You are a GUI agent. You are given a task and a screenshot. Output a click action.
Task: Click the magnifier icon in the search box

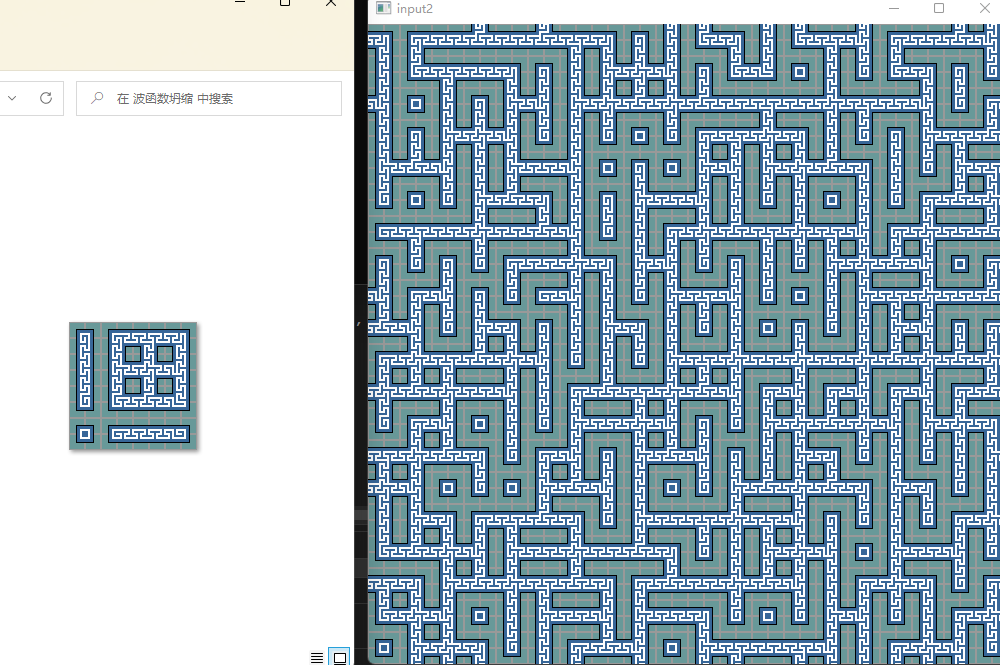(97, 98)
